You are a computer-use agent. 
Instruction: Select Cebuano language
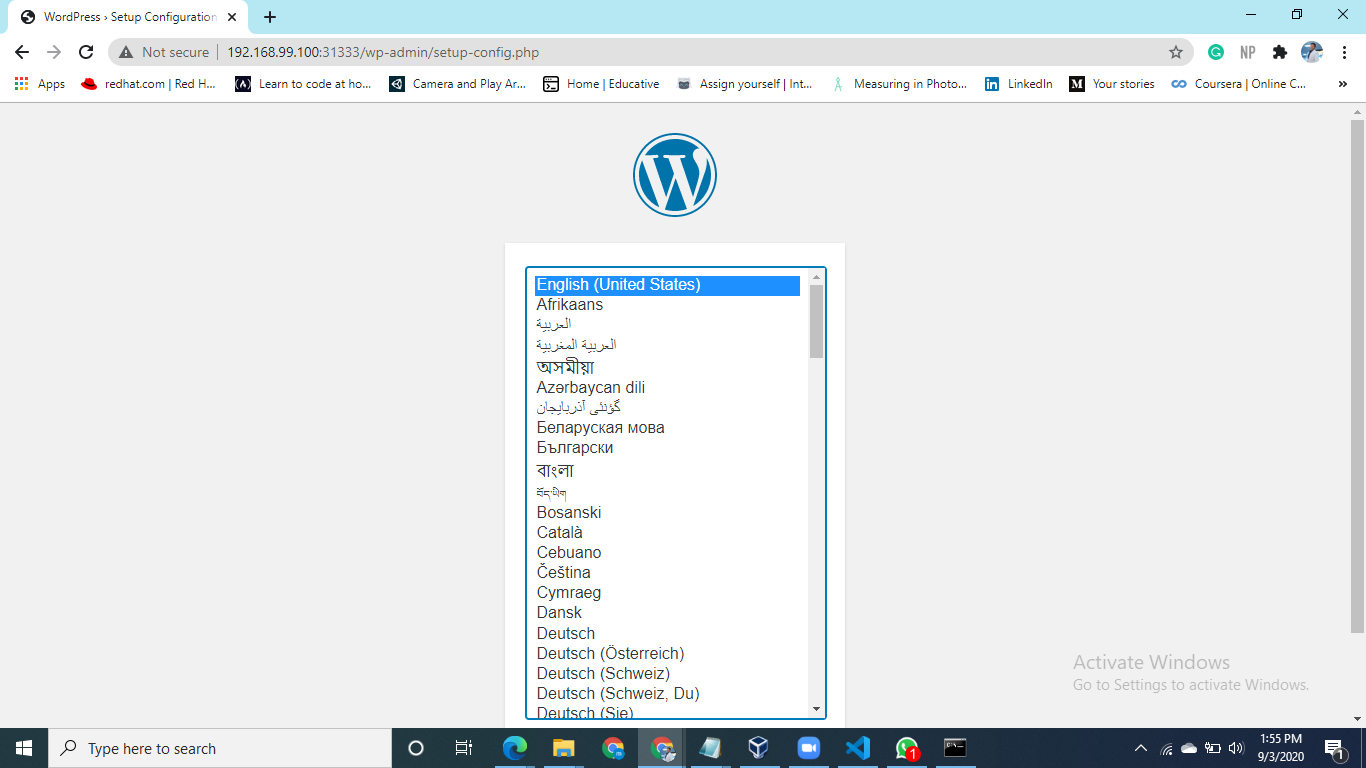[x=667, y=553]
